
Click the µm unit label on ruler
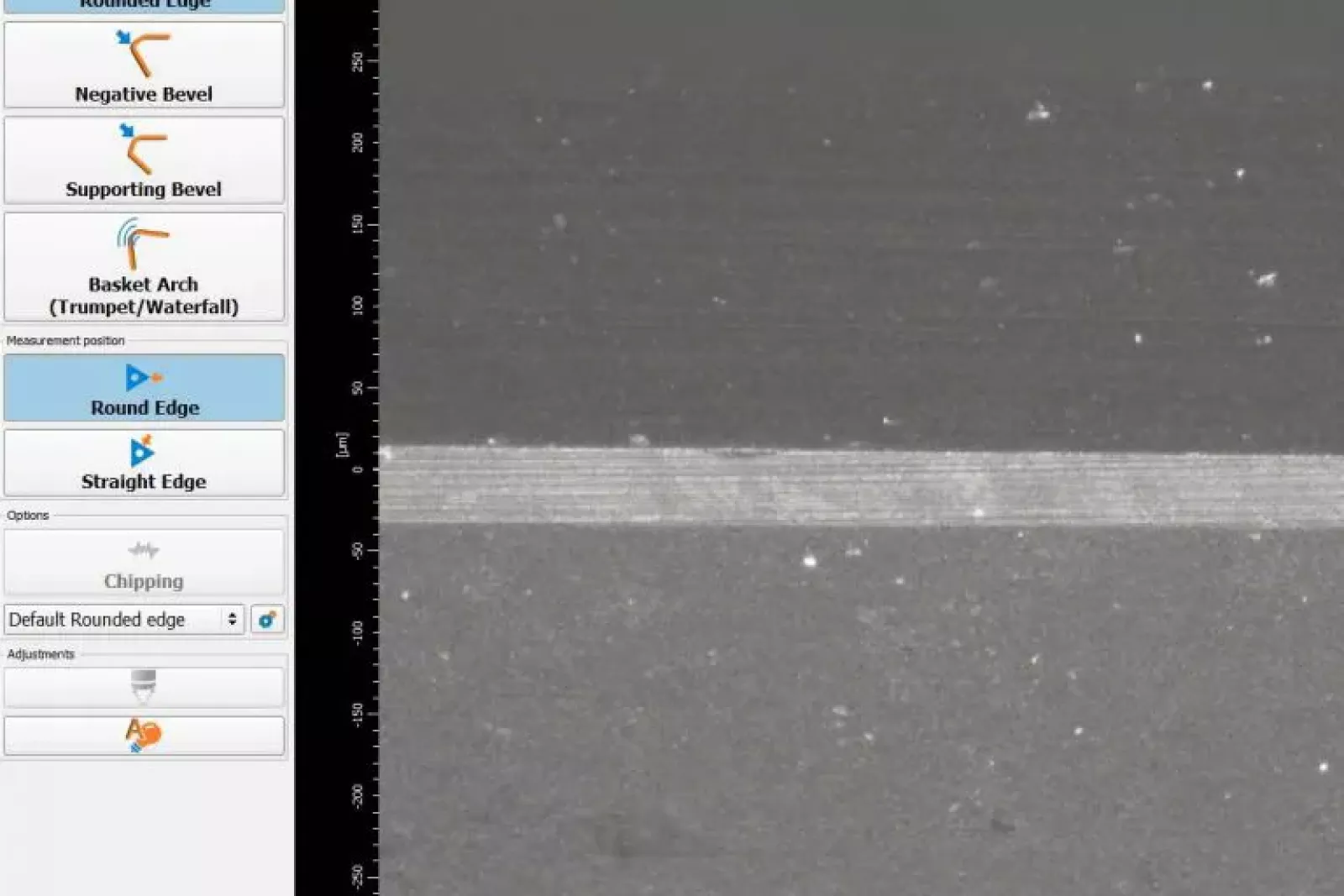[342, 444]
